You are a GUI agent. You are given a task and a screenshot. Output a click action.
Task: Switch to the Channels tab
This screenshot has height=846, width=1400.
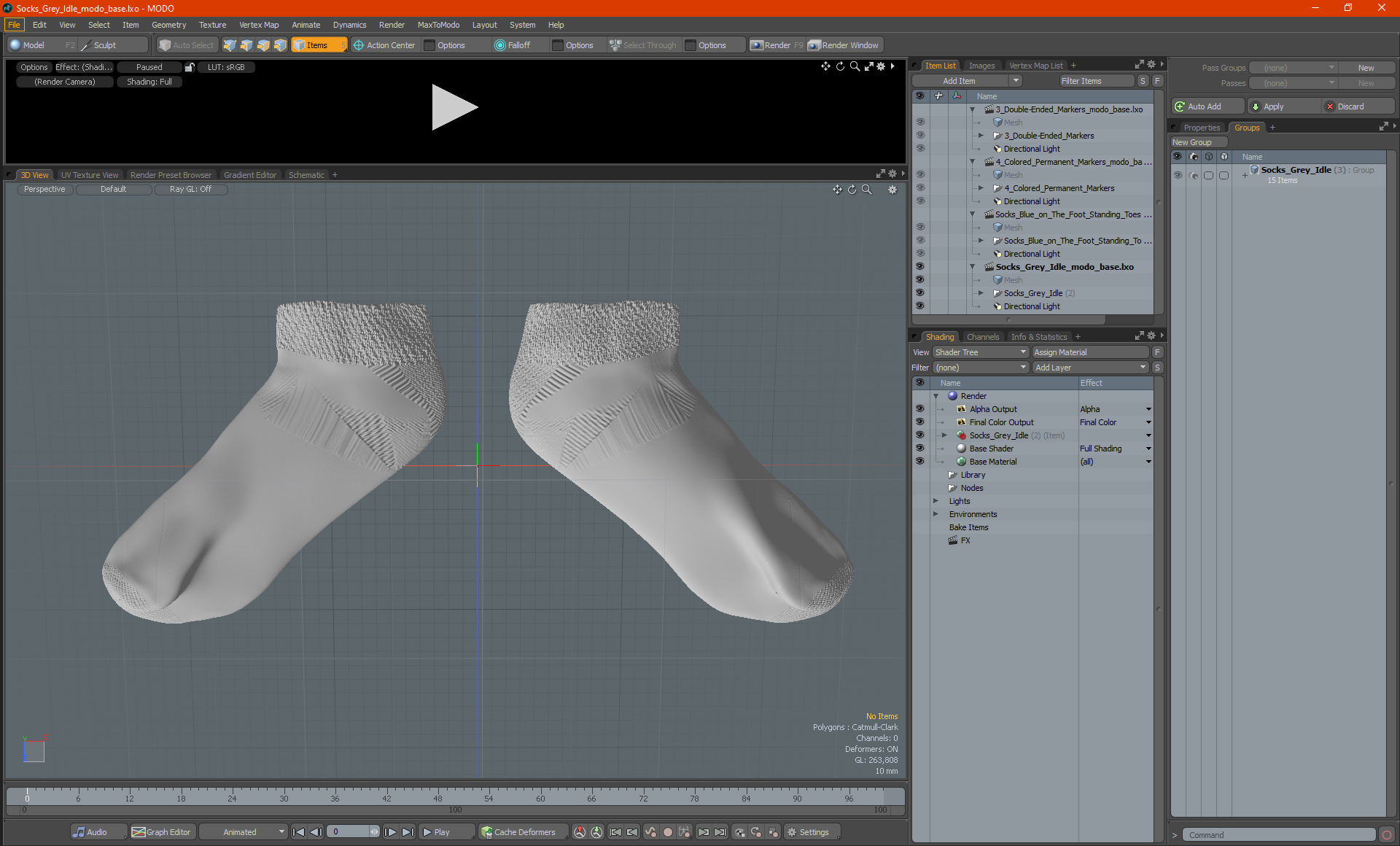pos(983,337)
